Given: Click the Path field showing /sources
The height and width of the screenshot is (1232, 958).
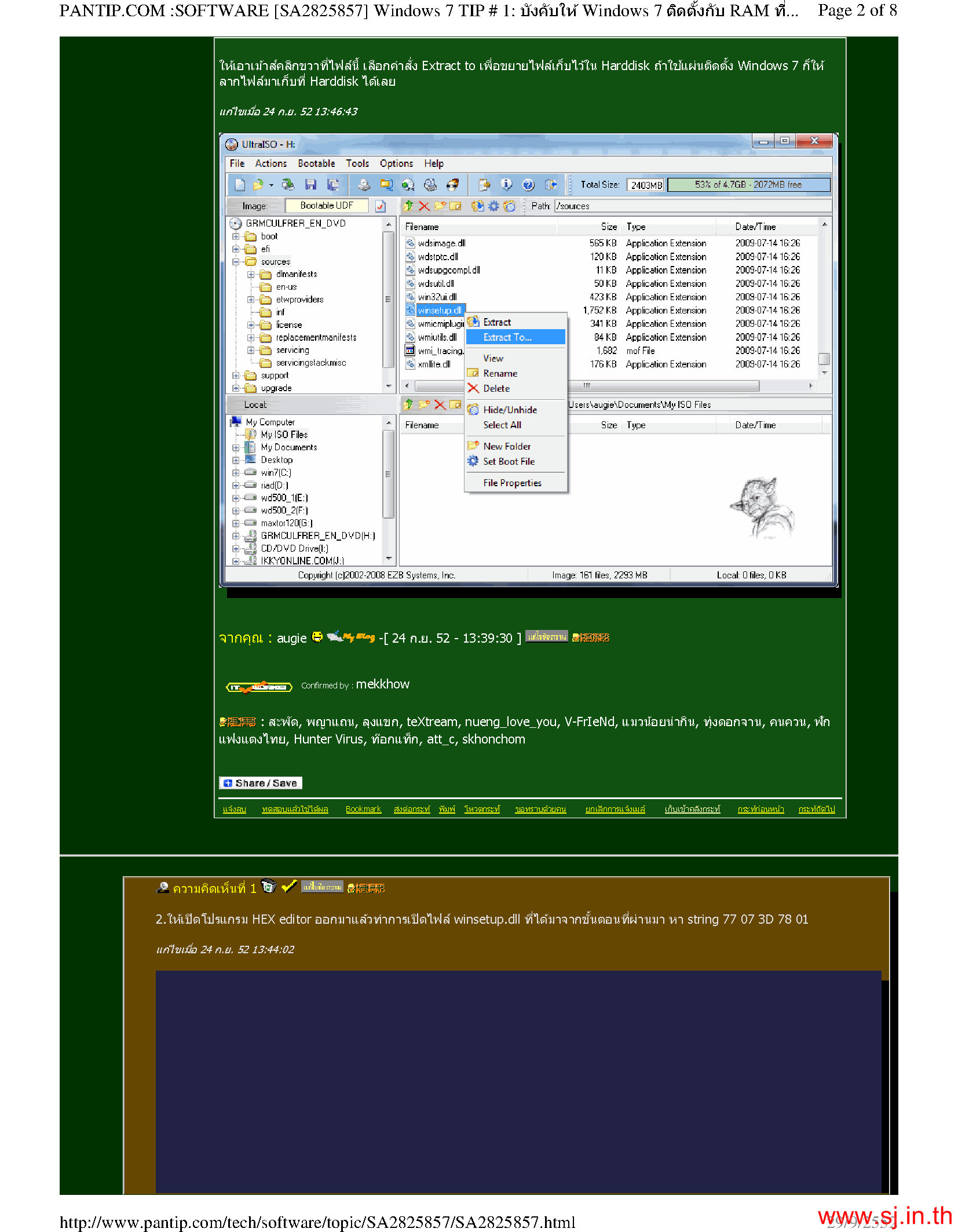Looking at the screenshot, I should coord(693,206).
